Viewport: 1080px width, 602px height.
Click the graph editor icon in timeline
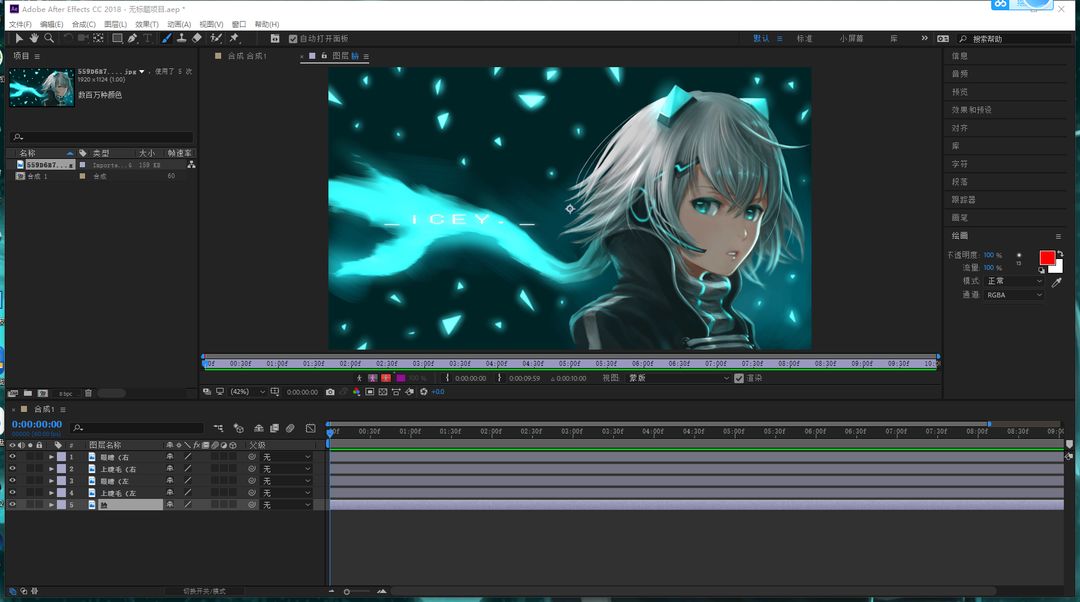[x=311, y=428]
